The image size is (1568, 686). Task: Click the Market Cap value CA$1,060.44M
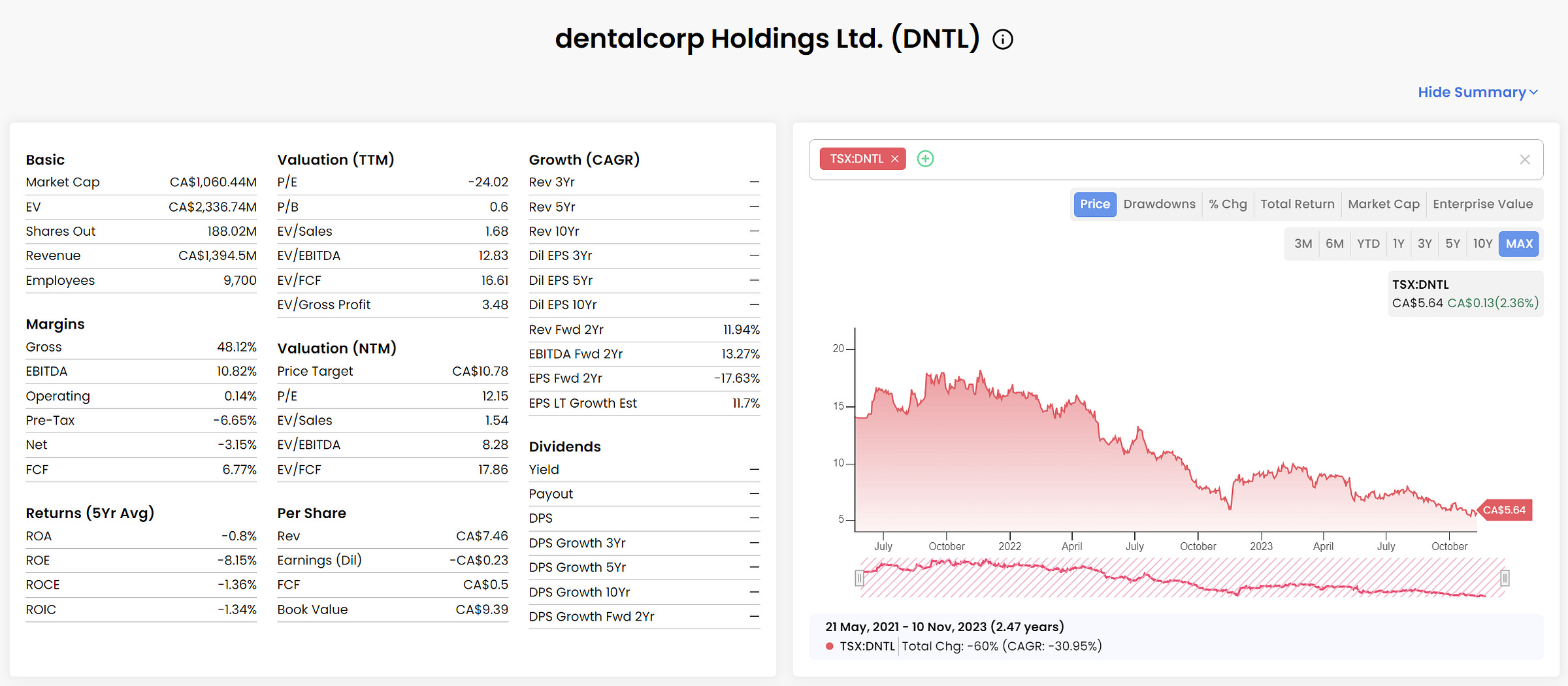213,182
